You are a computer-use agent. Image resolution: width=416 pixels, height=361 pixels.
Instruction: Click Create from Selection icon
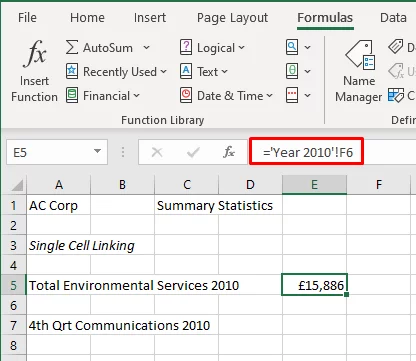396,95
